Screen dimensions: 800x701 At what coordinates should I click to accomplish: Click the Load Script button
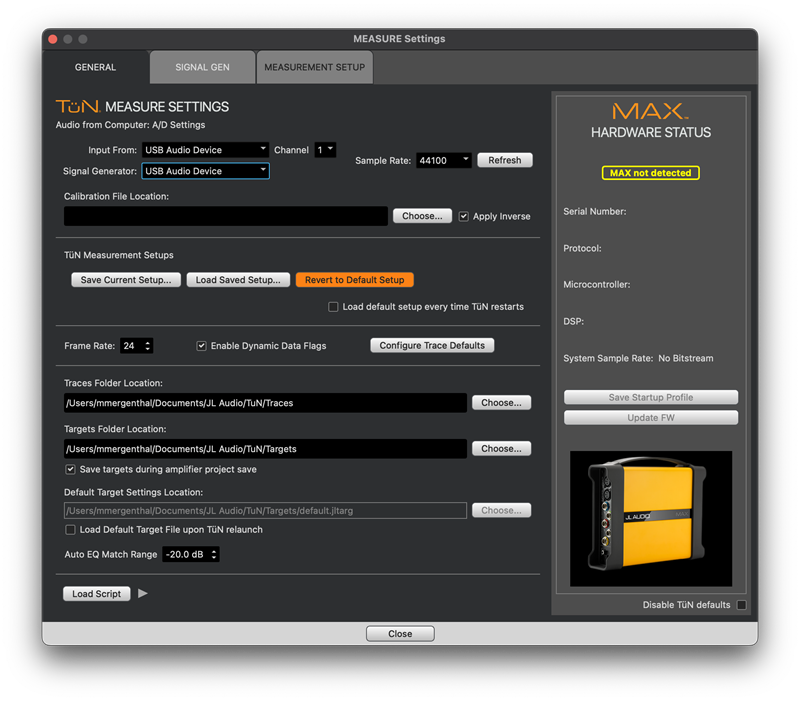(x=96, y=593)
